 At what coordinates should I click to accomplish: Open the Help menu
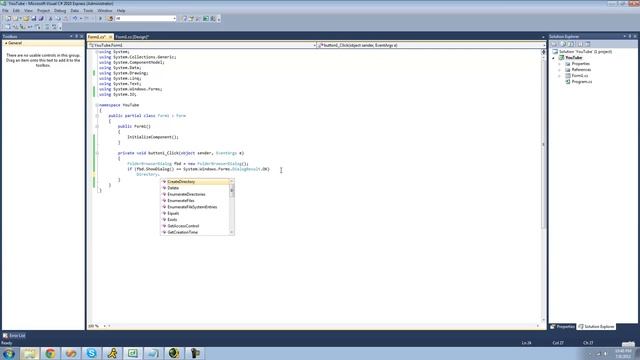click(x=121, y=11)
